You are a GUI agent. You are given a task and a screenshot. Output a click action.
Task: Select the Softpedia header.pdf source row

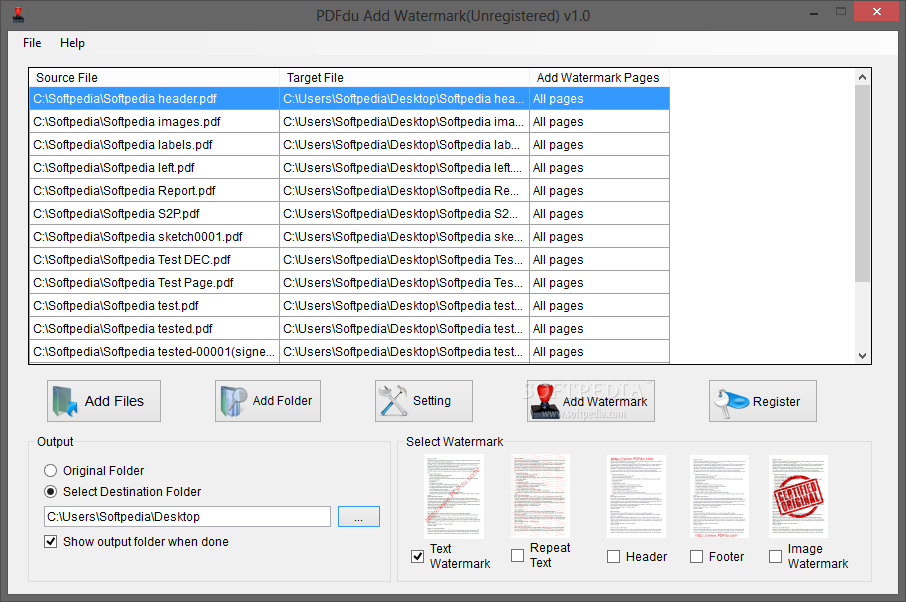(x=154, y=99)
